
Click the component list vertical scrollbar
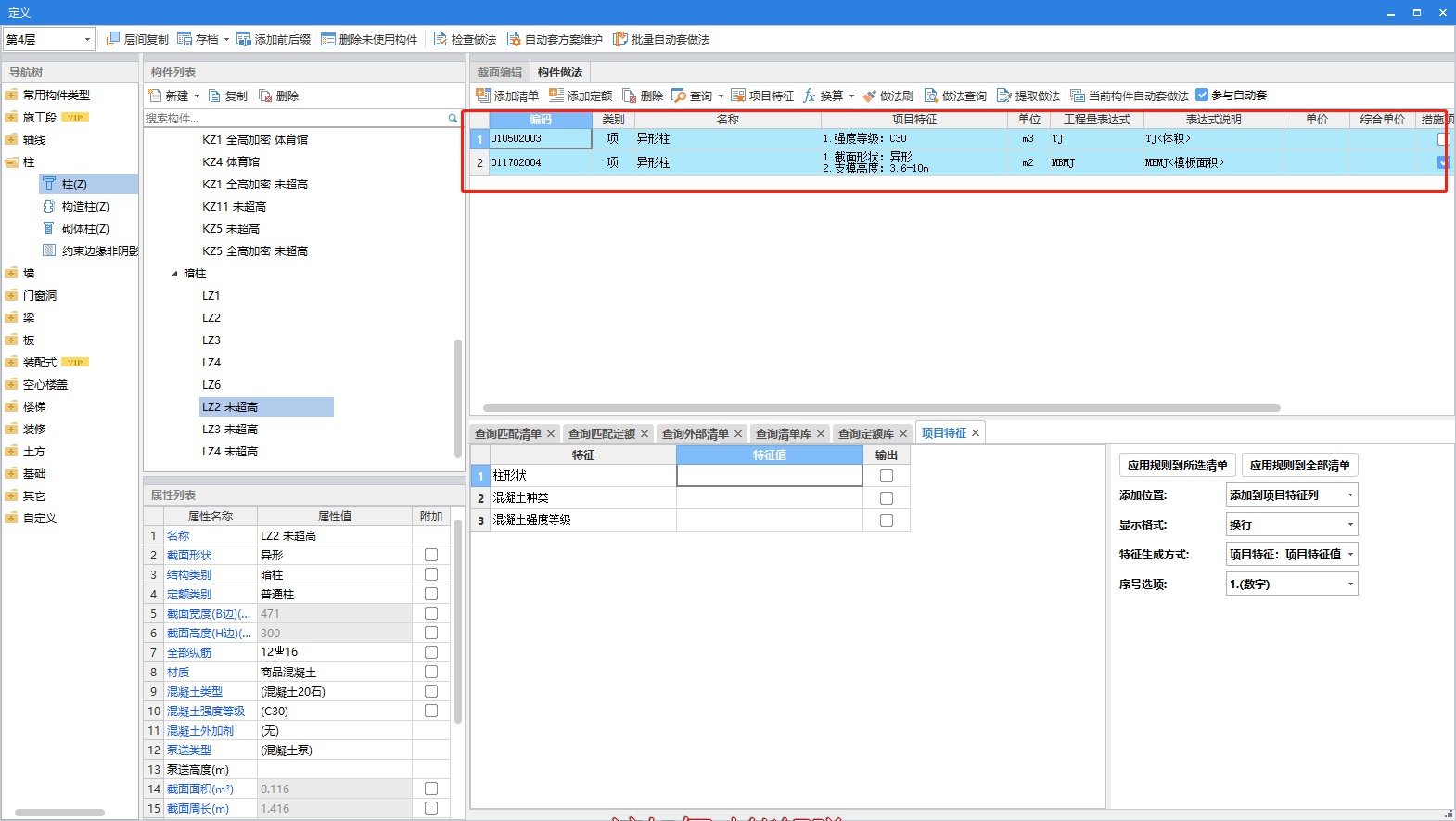coord(458,399)
